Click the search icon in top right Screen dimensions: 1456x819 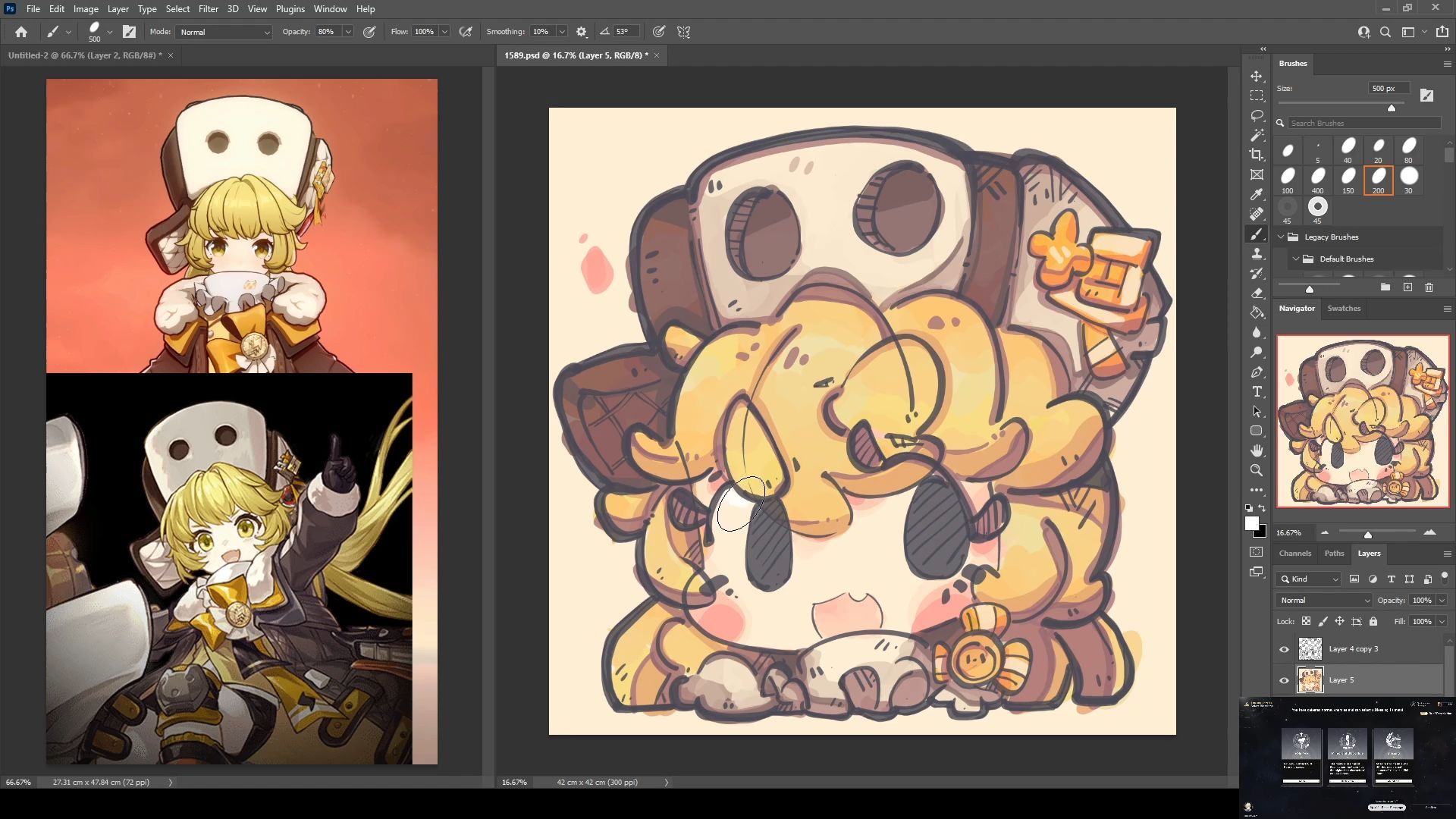(x=1385, y=32)
